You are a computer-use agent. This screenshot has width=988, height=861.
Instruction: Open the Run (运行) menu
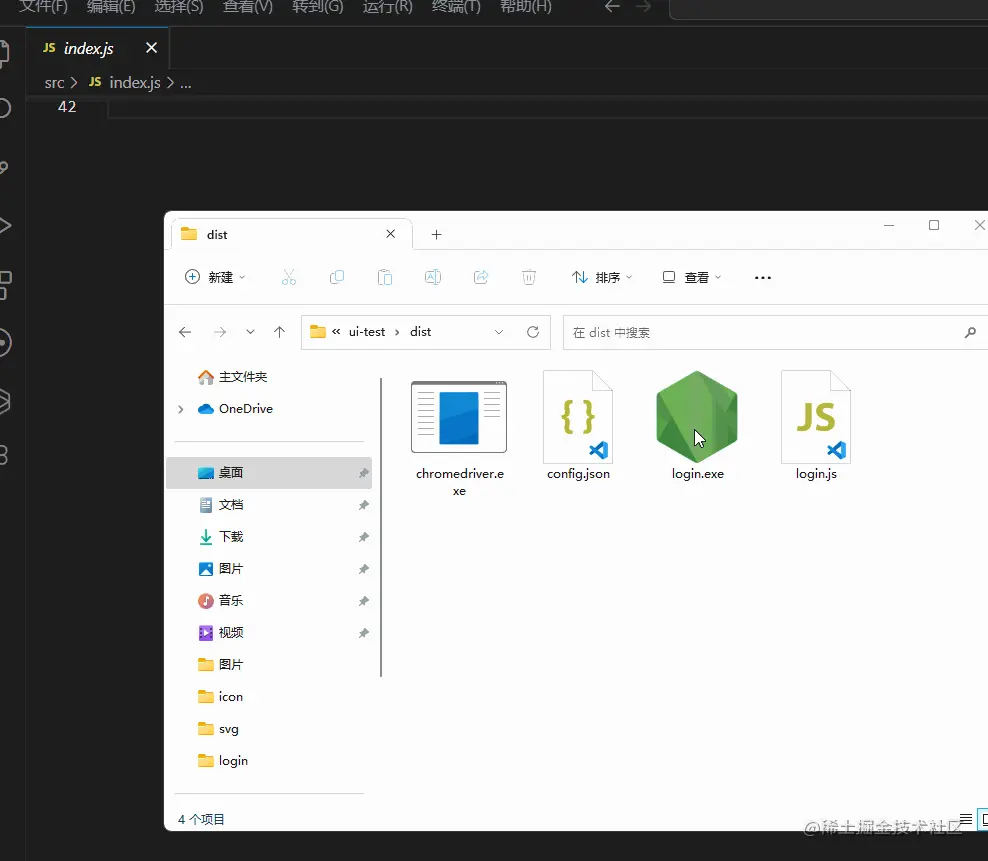pos(388,7)
